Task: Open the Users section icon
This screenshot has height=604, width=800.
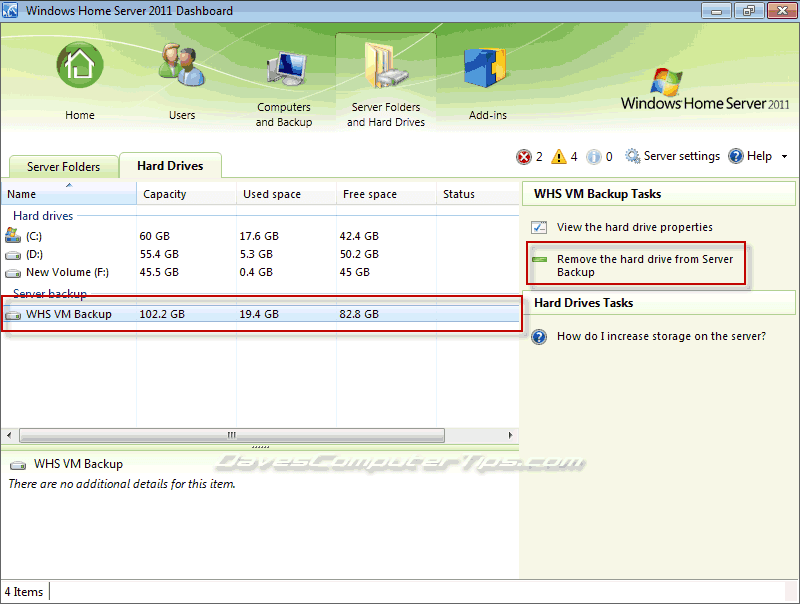Action: click(182, 65)
